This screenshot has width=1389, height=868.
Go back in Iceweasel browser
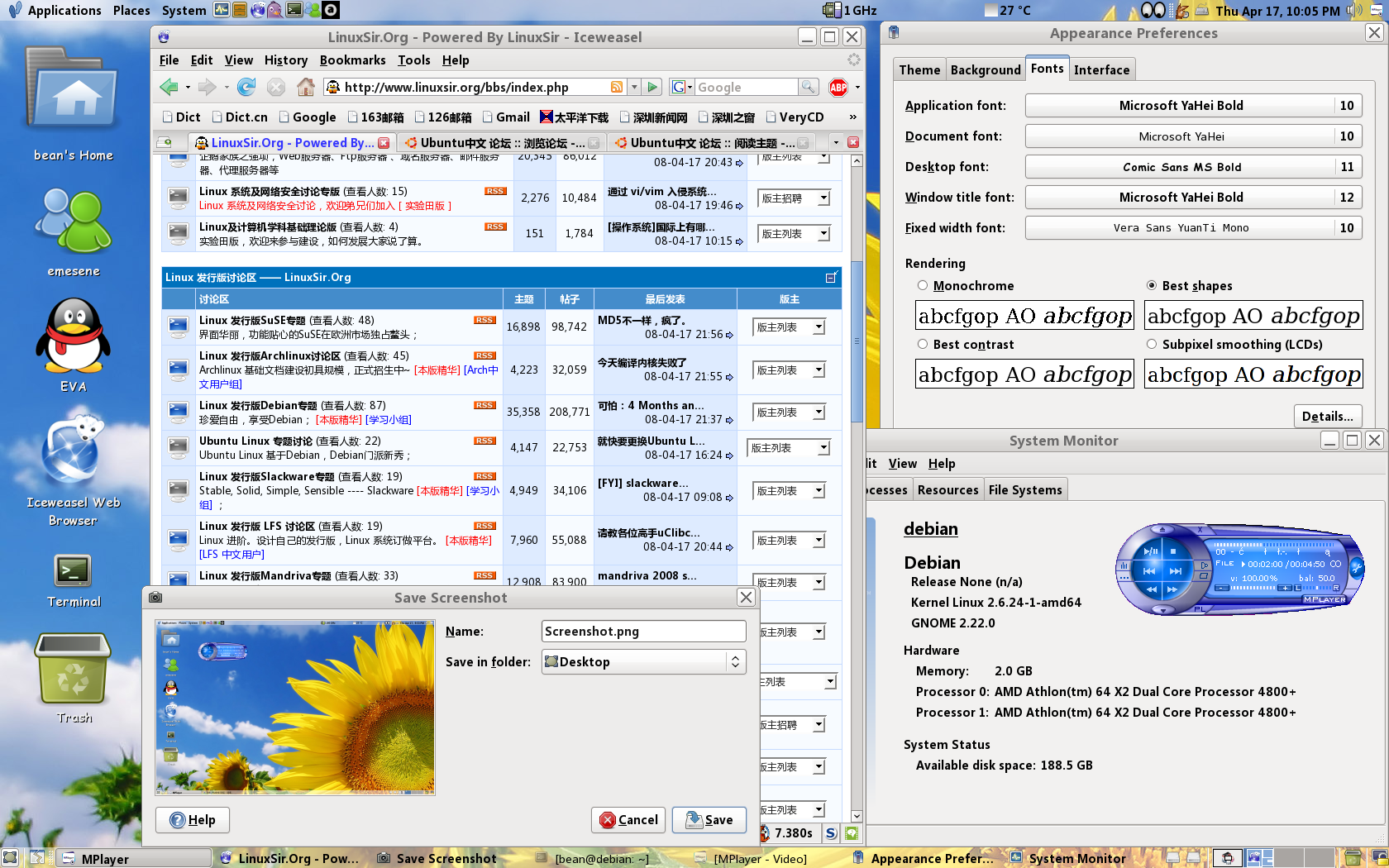coord(169,87)
